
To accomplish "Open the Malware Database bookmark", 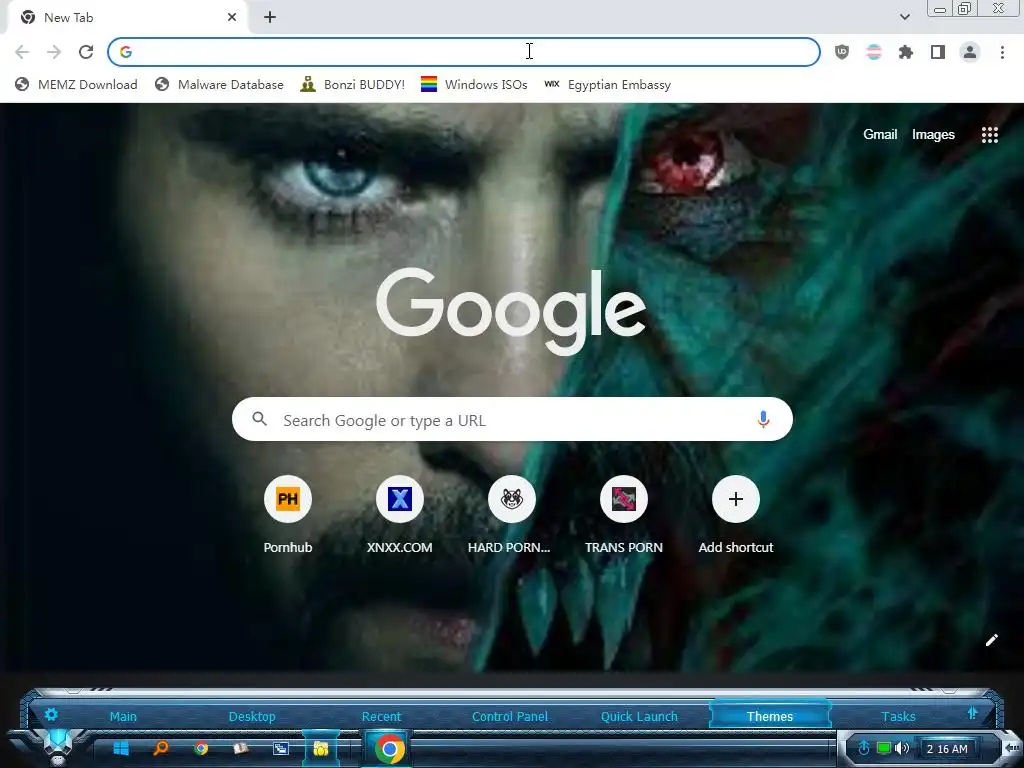I will click(219, 84).
